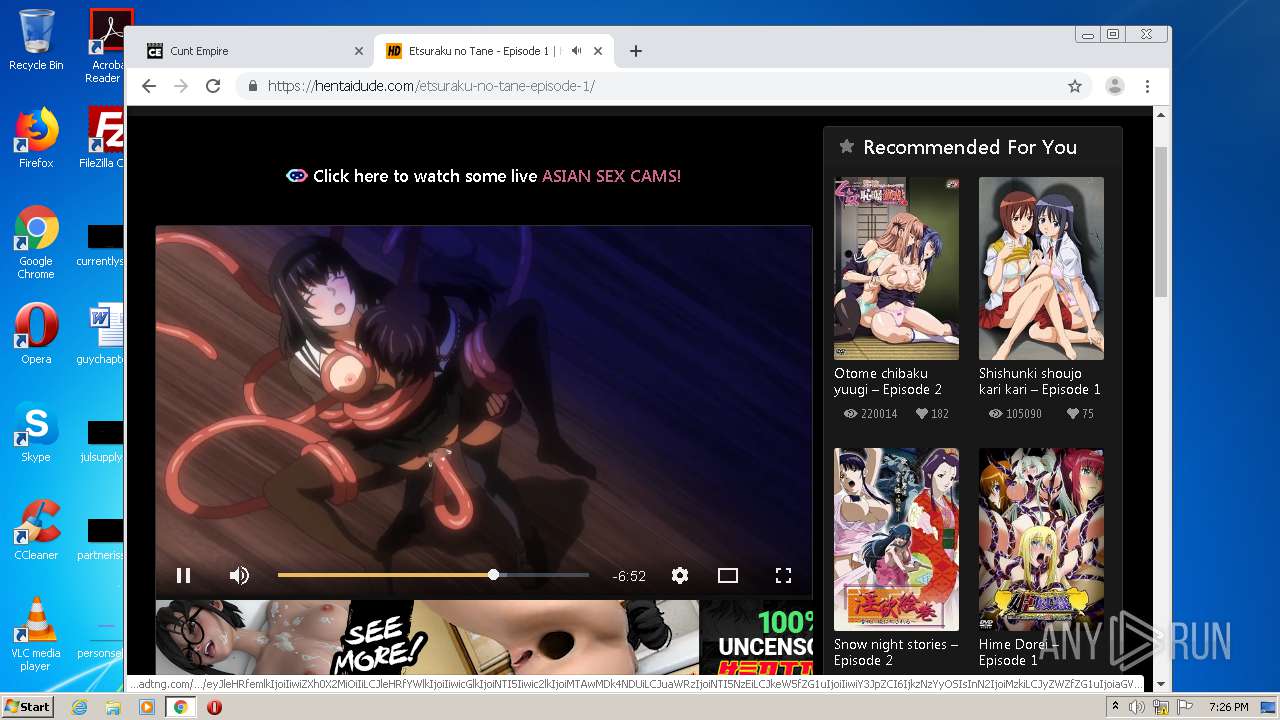Open the video player settings gear

click(x=680, y=575)
